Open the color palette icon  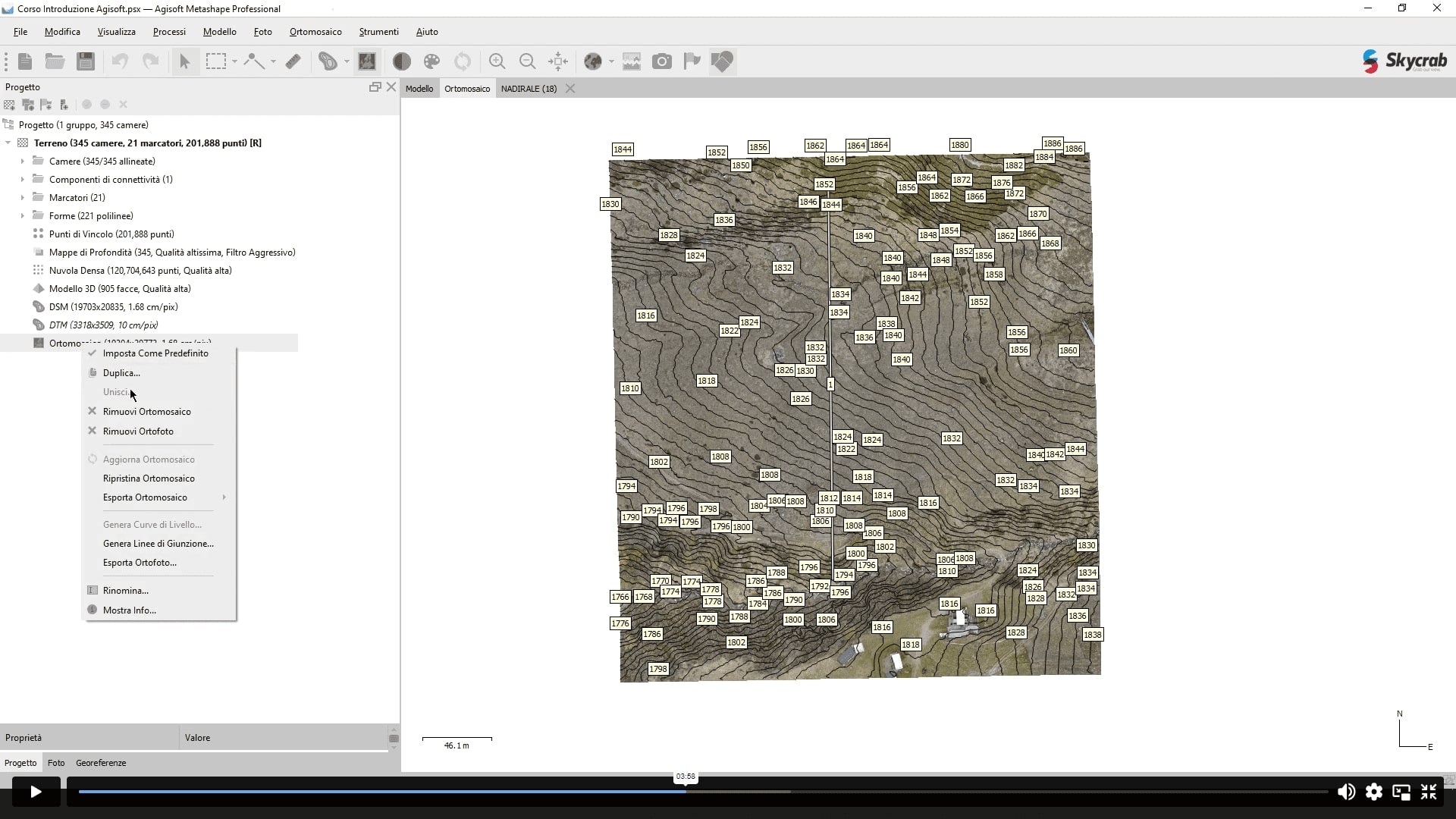tap(431, 61)
